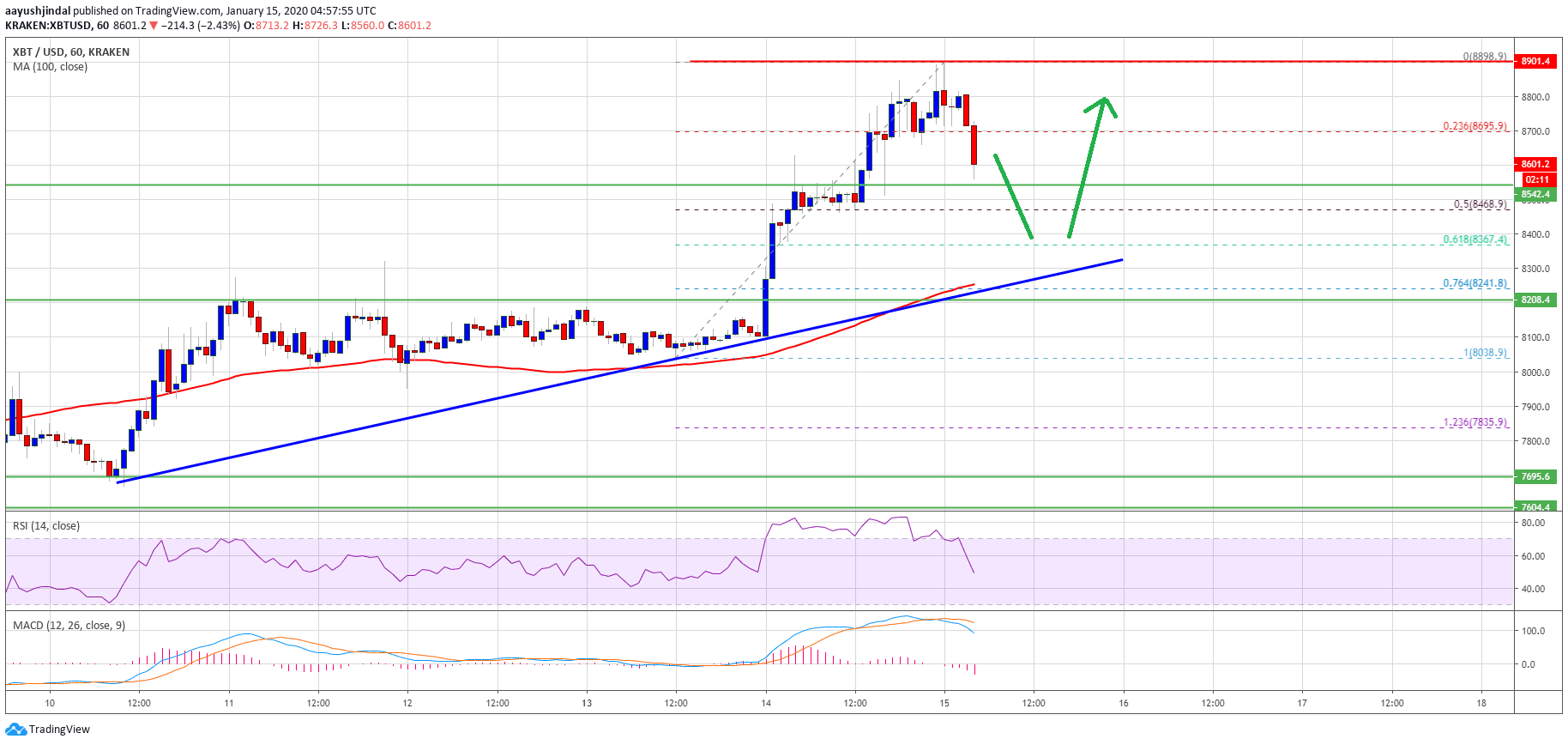Screen dimensions: 1568x745
Task: Click the date 18 on time axis
Action: (1481, 703)
